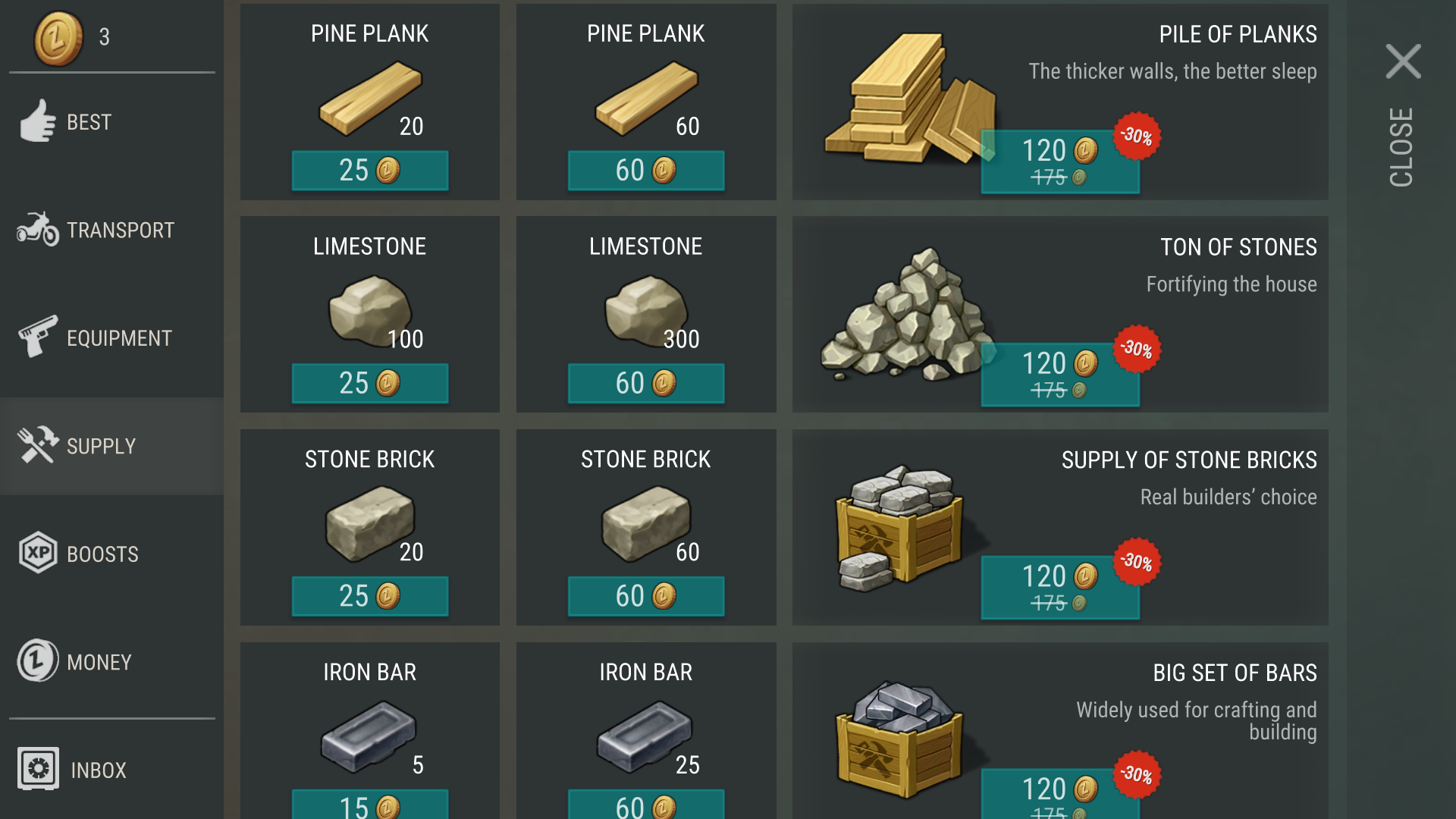Open the Equipment pistol icon
This screenshot has width=1456, height=819.
37,337
